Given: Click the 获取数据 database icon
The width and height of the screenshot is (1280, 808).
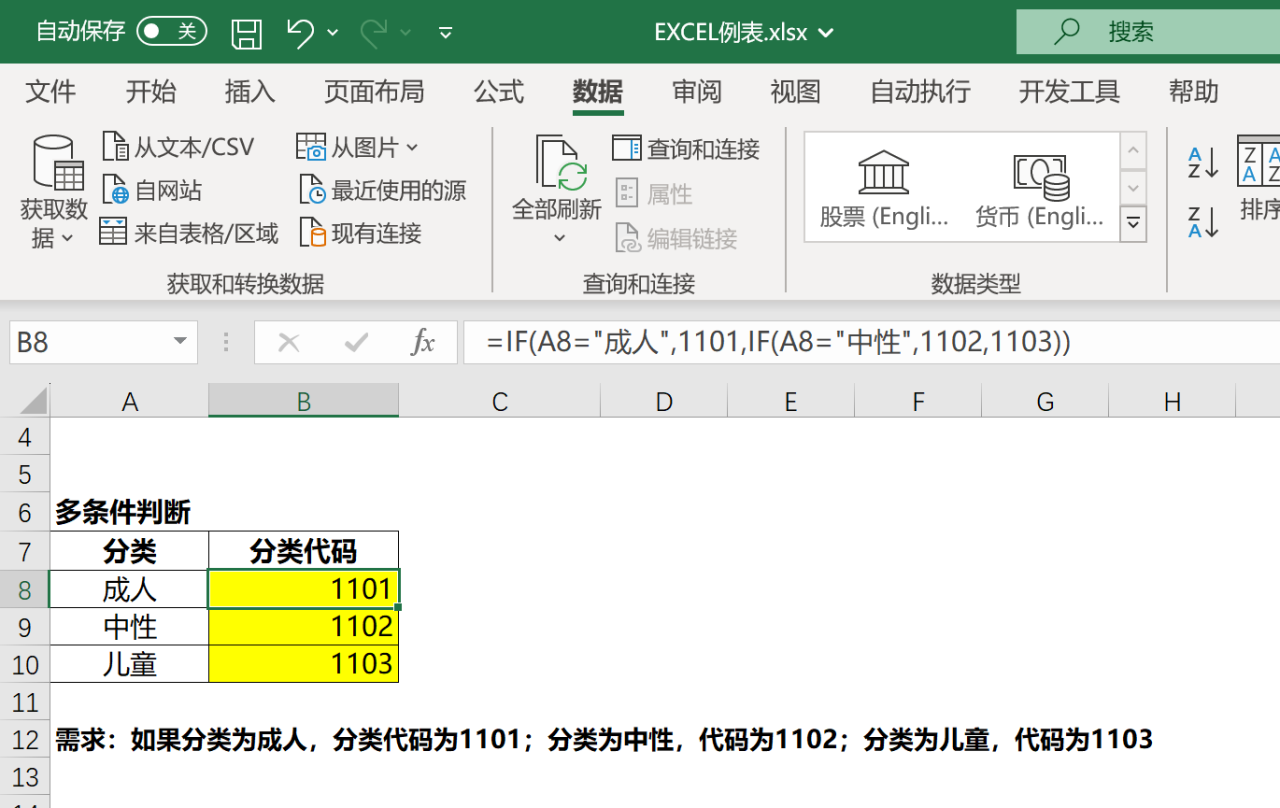Looking at the screenshot, I should pos(56,163).
